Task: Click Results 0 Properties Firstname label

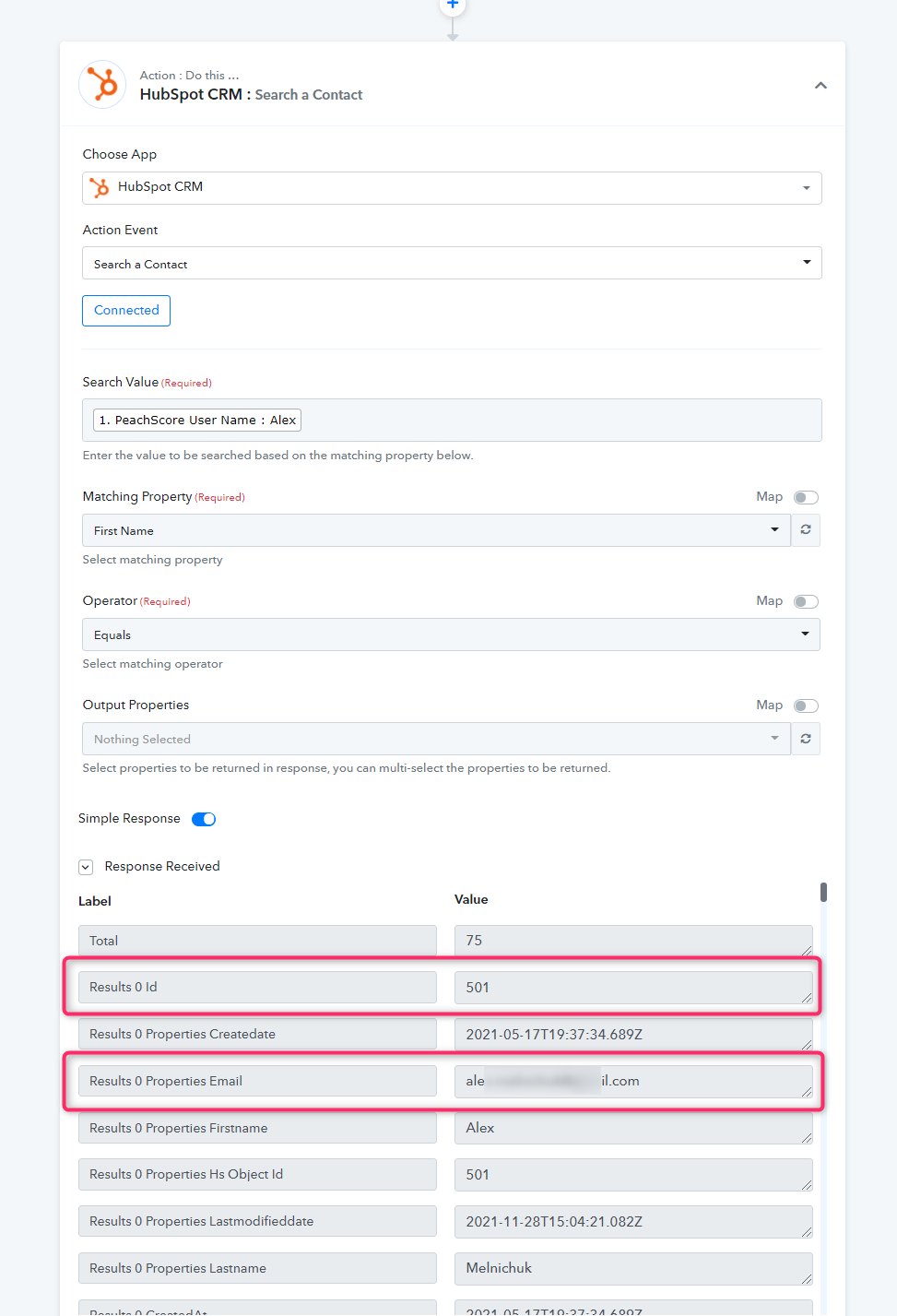Action: (257, 1128)
